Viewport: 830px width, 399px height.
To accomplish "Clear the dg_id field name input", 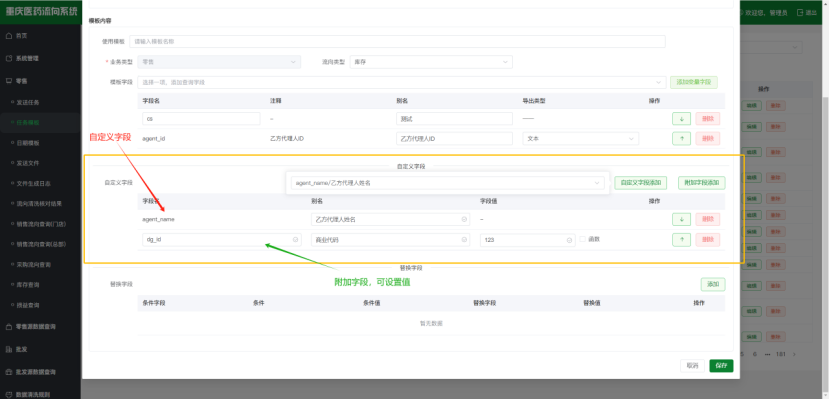I will click(x=295, y=240).
